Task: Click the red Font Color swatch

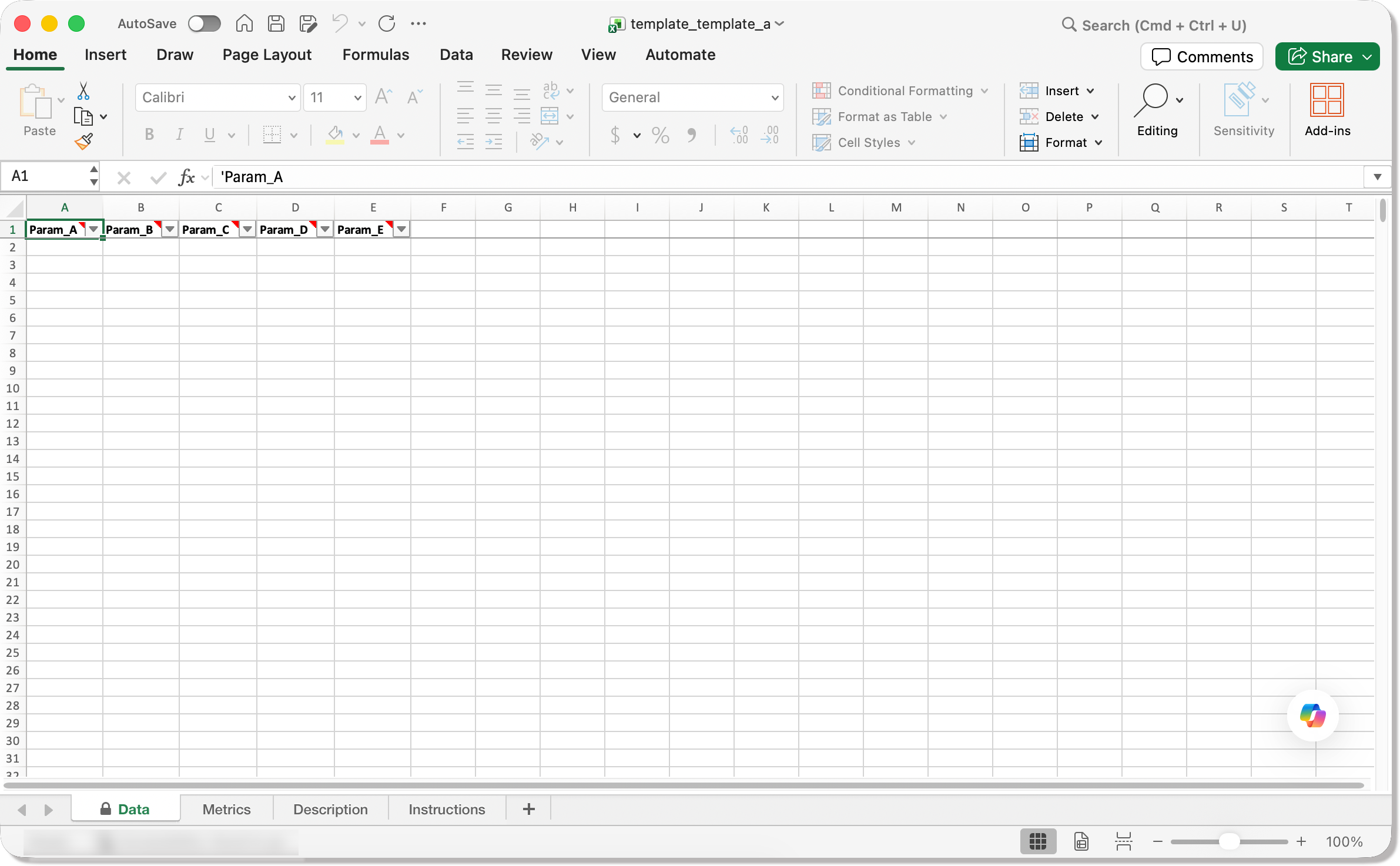Action: coord(380,135)
